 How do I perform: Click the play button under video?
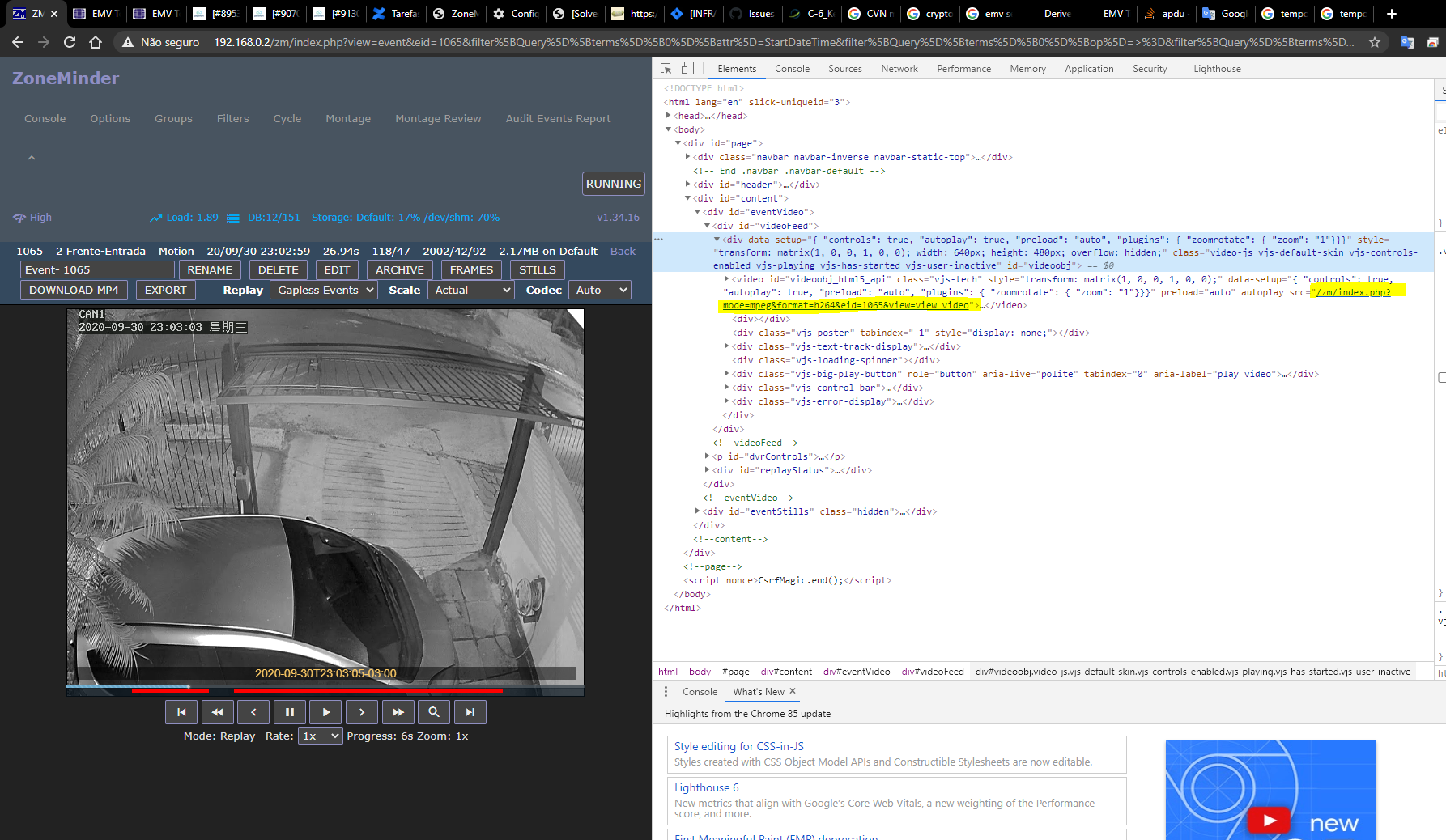point(325,712)
